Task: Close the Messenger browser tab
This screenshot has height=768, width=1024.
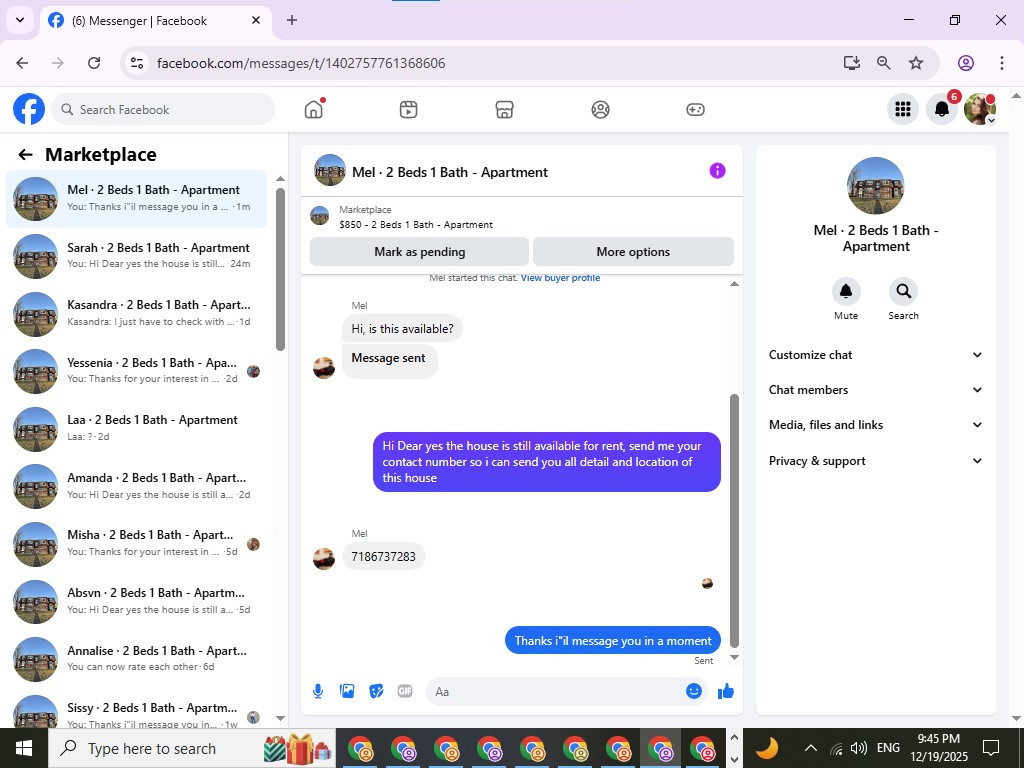Action: pos(256,20)
